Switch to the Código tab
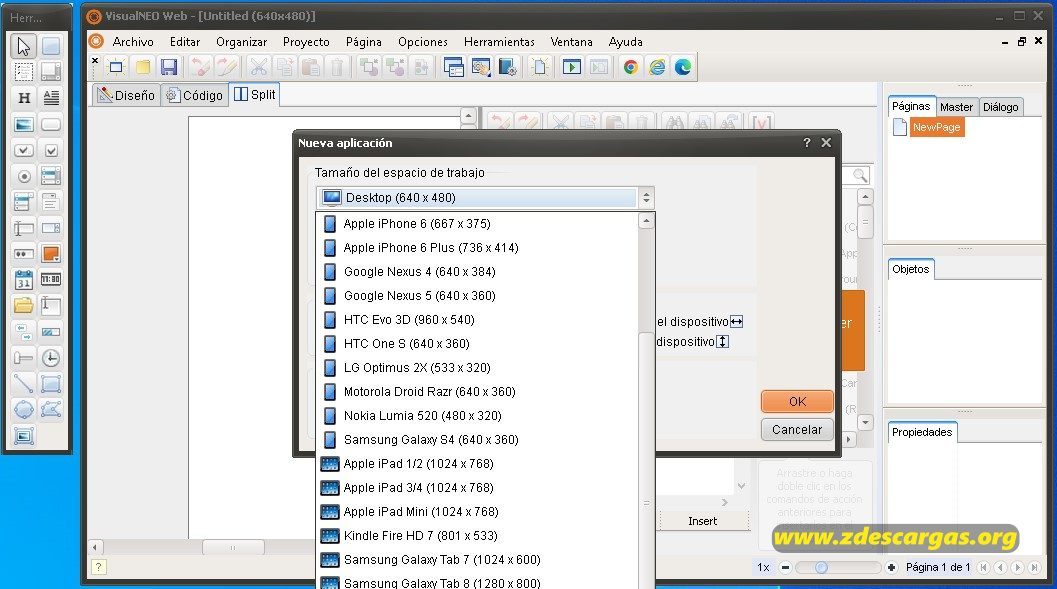The width and height of the screenshot is (1057, 589). pyautogui.click(x=195, y=95)
